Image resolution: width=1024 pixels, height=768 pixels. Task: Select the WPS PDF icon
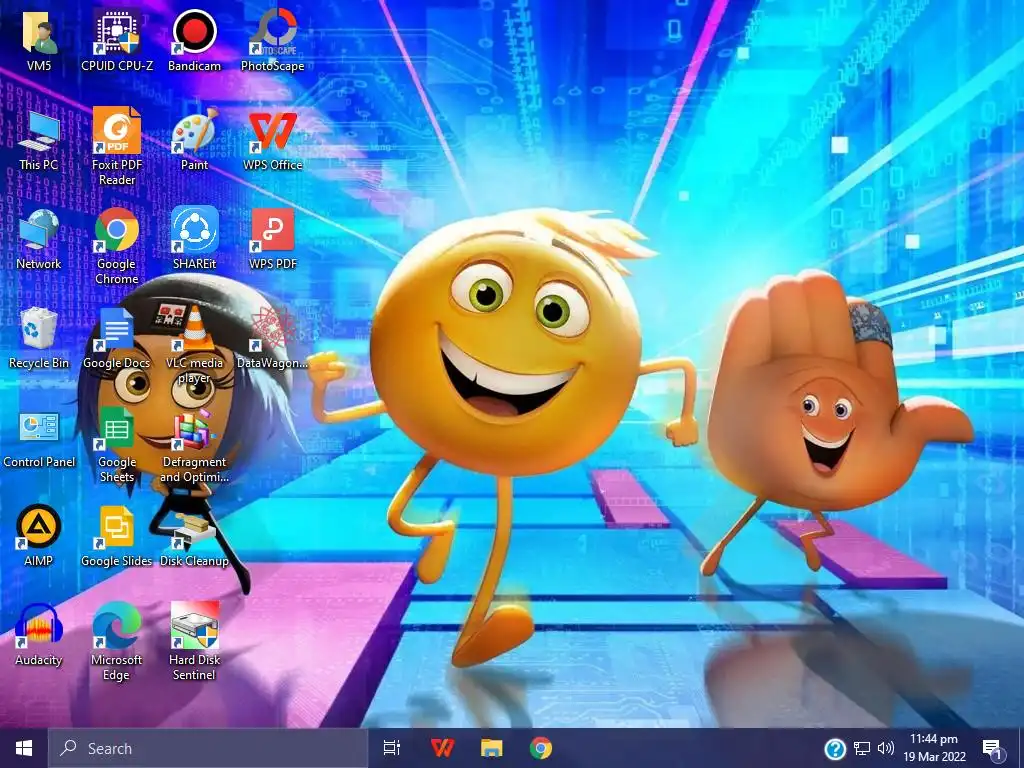[272, 239]
